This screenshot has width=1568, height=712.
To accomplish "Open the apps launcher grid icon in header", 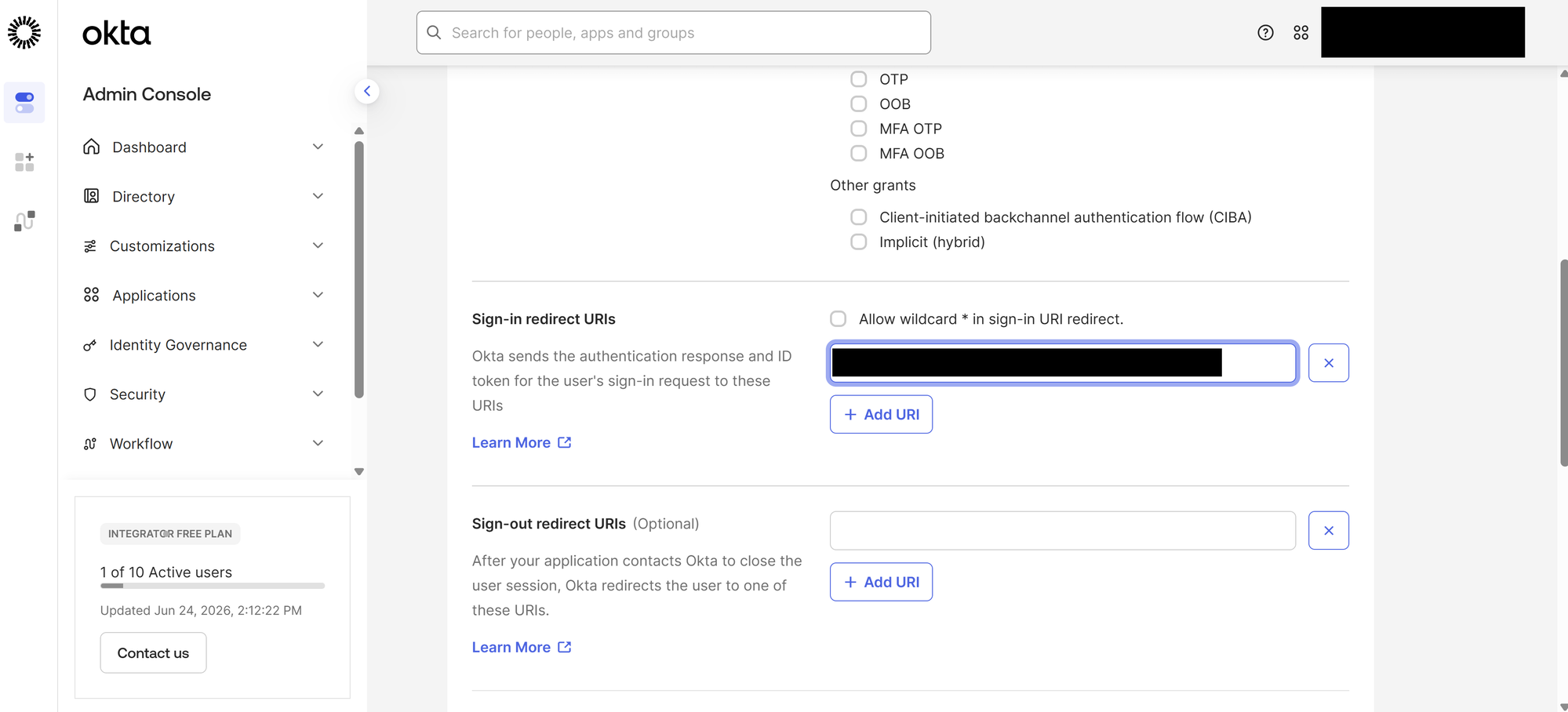I will point(1301,32).
